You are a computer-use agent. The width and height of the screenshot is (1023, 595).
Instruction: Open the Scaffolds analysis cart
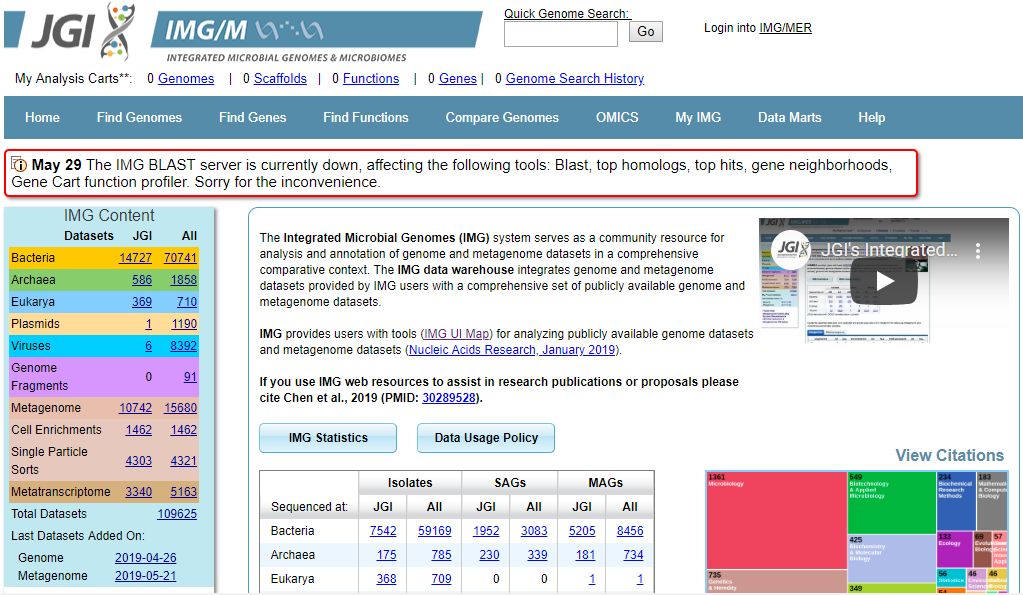point(280,78)
